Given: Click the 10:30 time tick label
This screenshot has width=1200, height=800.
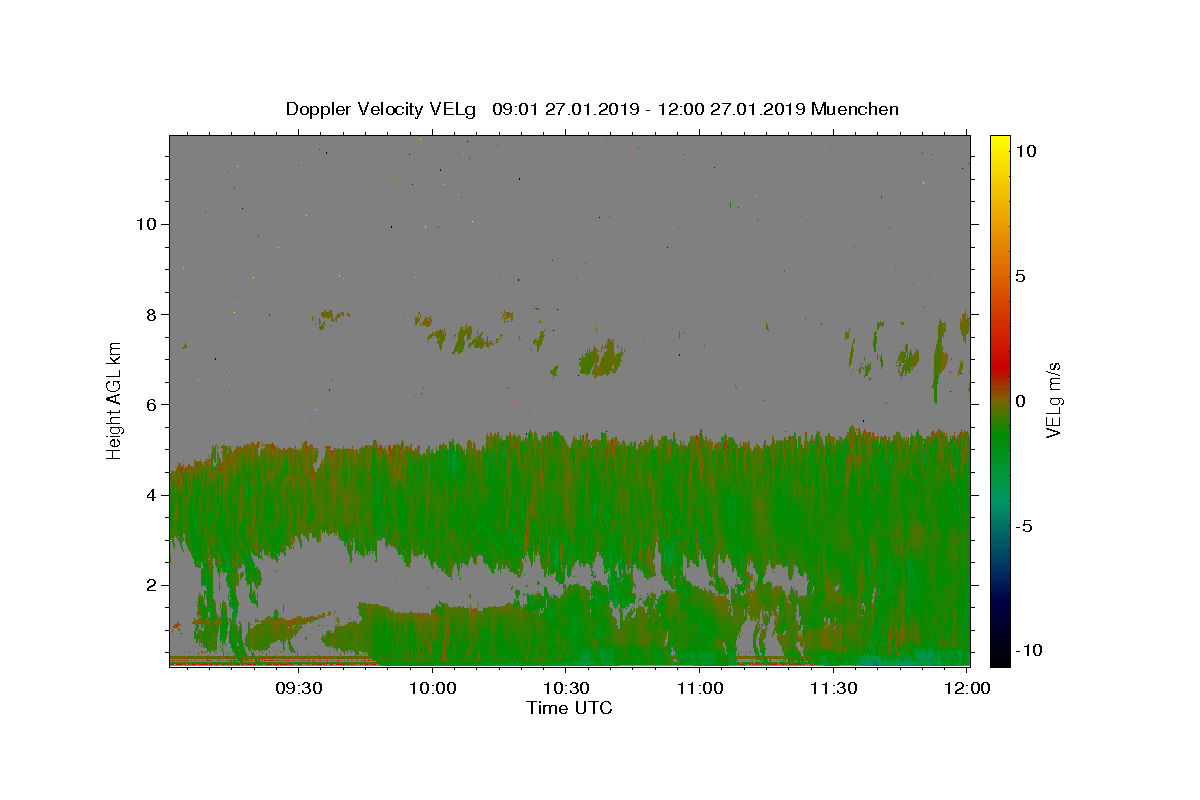Looking at the screenshot, I should point(566,688).
